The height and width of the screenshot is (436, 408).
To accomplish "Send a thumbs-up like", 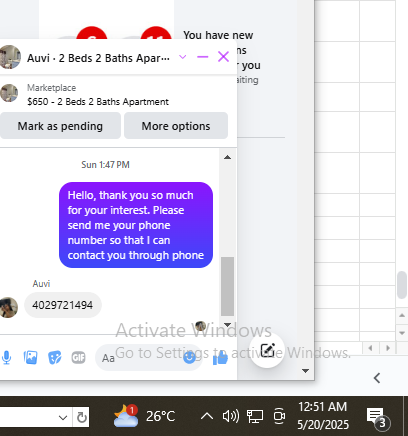I will (x=220, y=358).
